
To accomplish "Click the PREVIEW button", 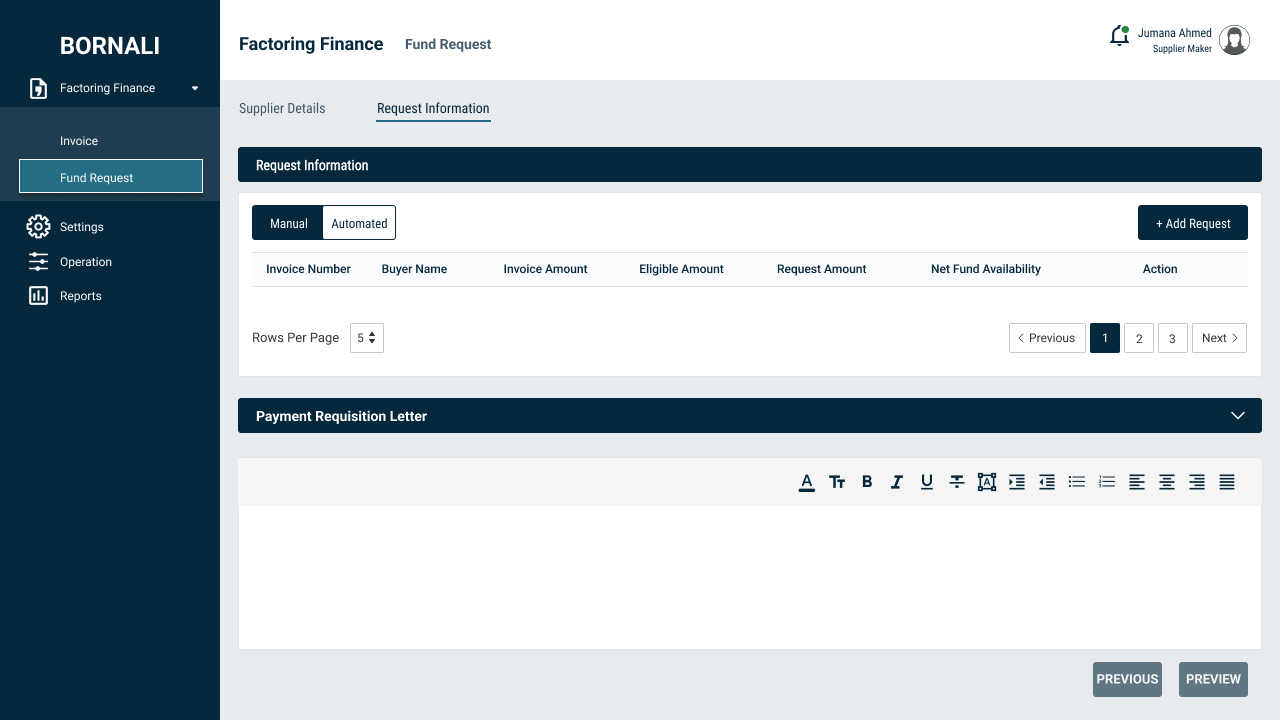I will tap(1213, 679).
